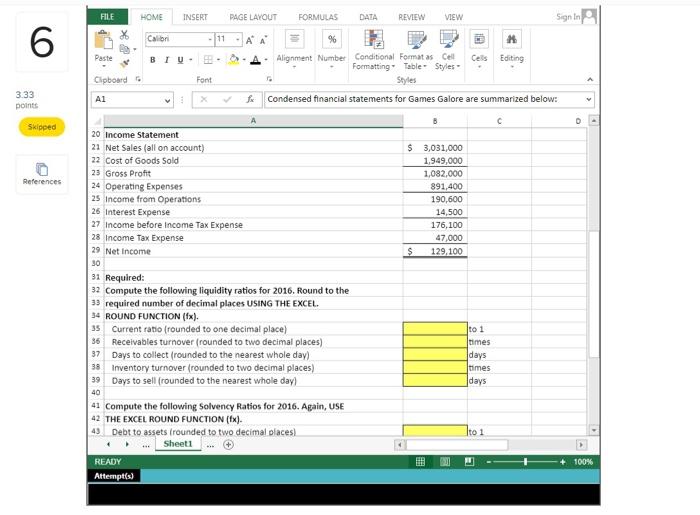This screenshot has height=515, width=700.
Task: Click the Enter checkmark in formula bar
Action: (x=227, y=100)
